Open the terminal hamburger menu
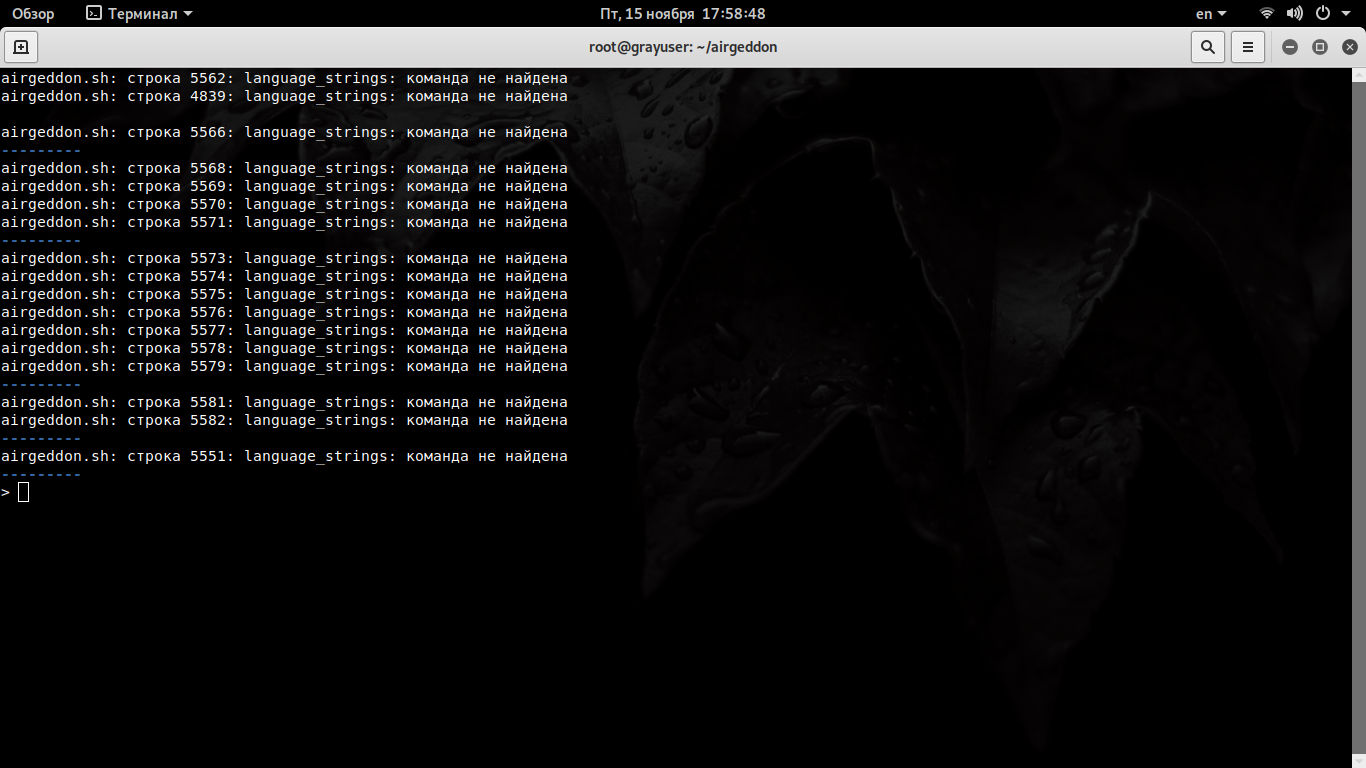 pos(1248,47)
